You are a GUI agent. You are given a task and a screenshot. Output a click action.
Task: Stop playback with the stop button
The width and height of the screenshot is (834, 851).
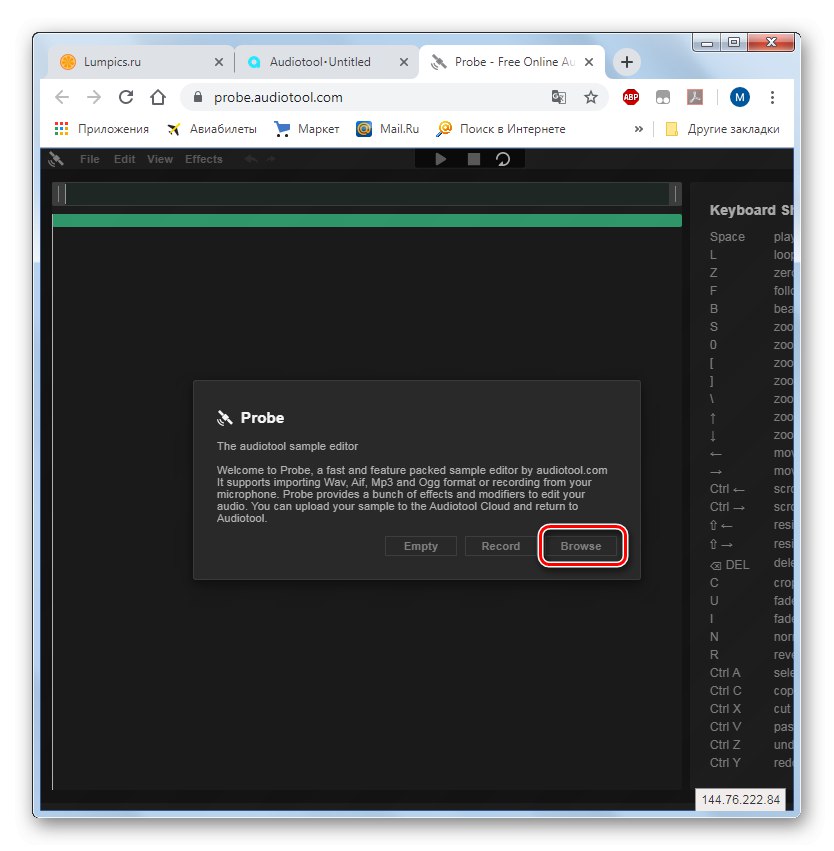474,159
